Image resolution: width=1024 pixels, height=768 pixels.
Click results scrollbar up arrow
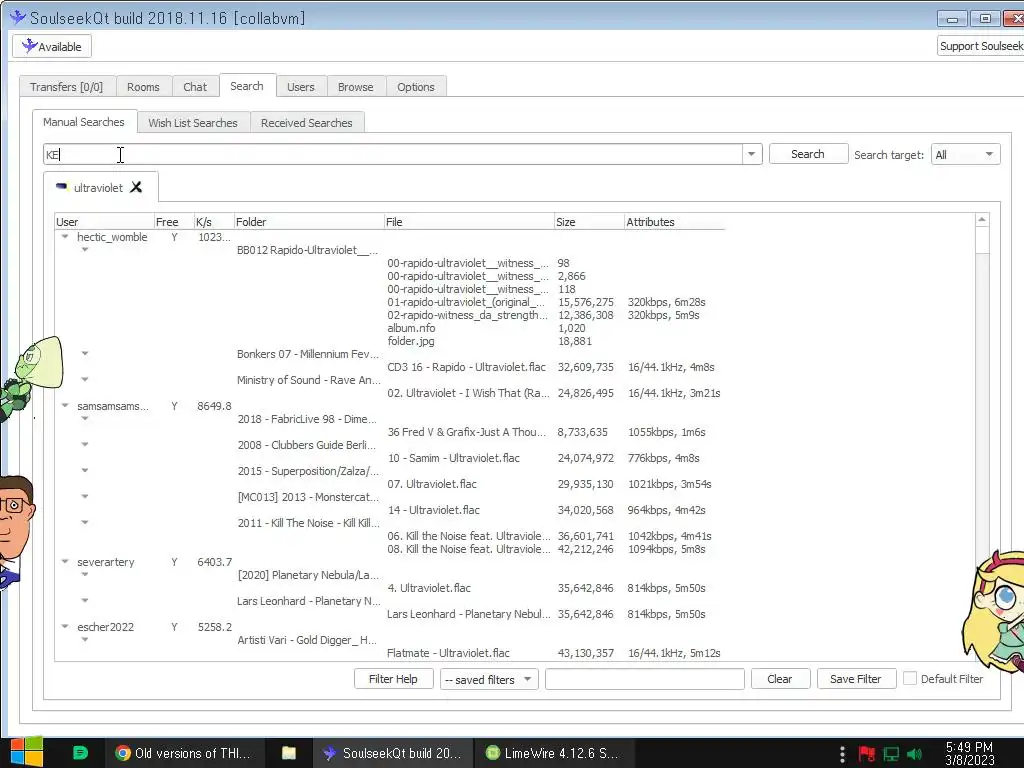[x=982, y=220]
